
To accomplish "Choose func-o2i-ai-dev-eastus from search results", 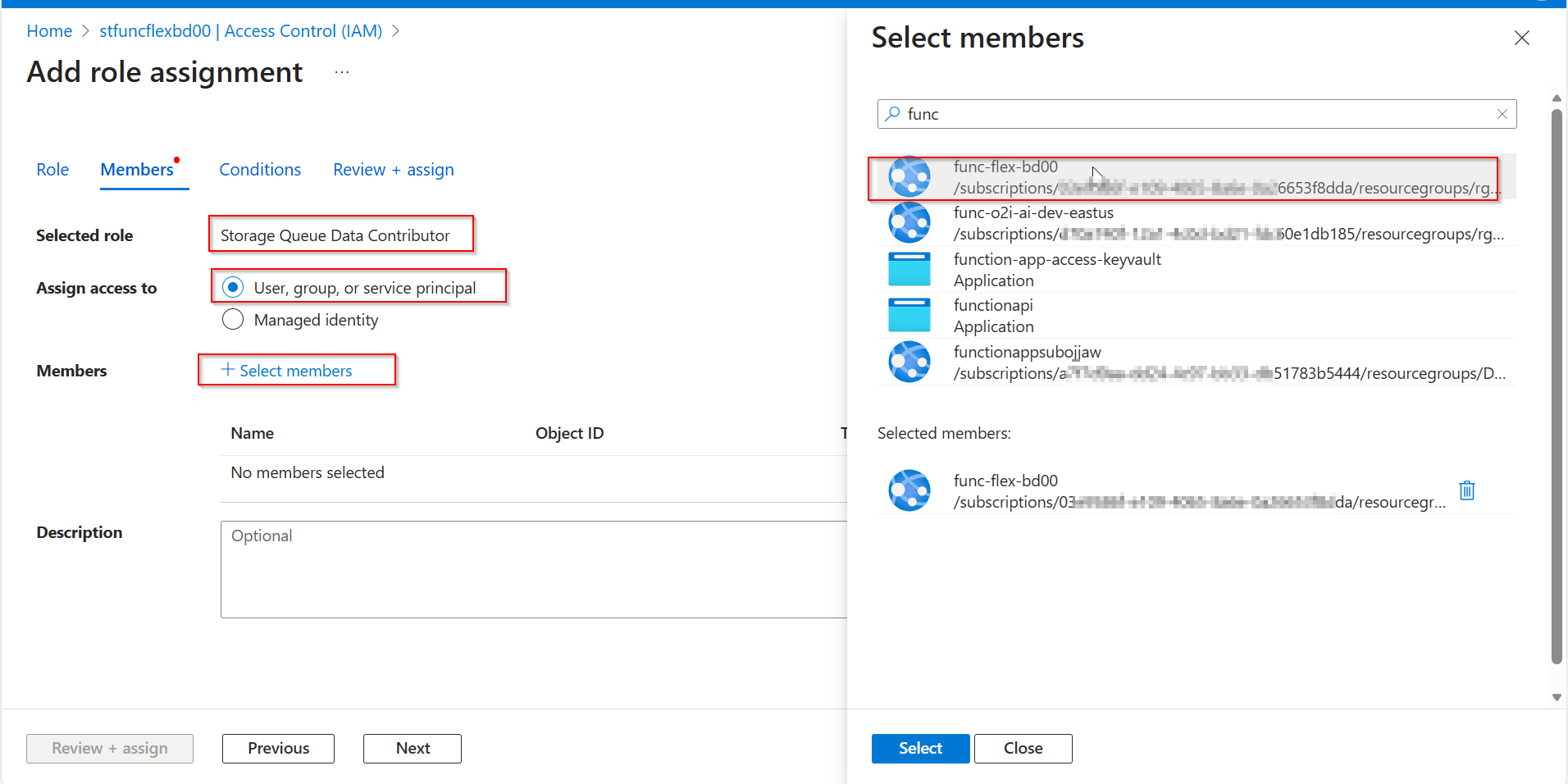I will tap(1197, 223).
